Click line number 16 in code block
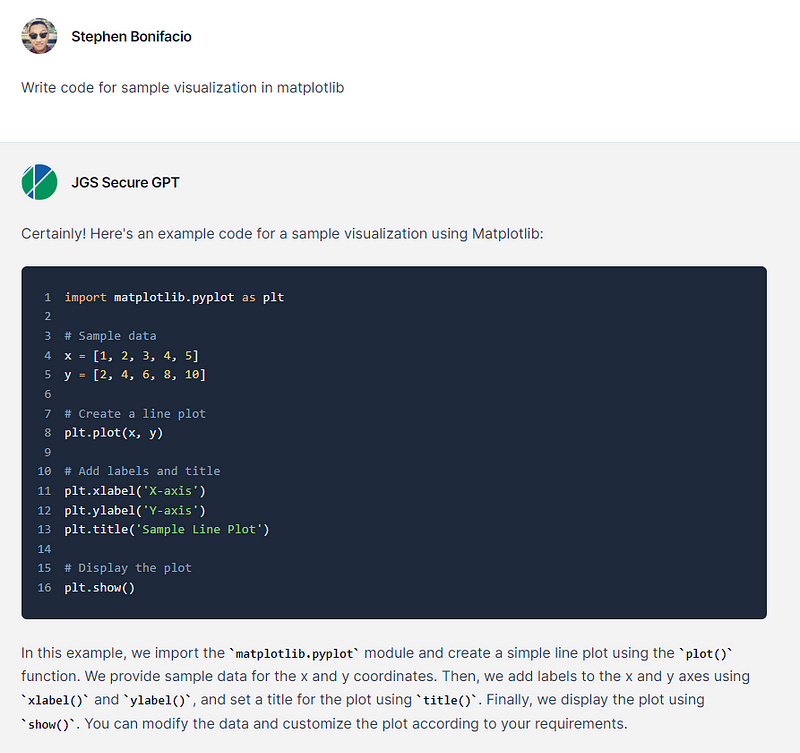Viewport: 800px width, 753px height. [44, 588]
